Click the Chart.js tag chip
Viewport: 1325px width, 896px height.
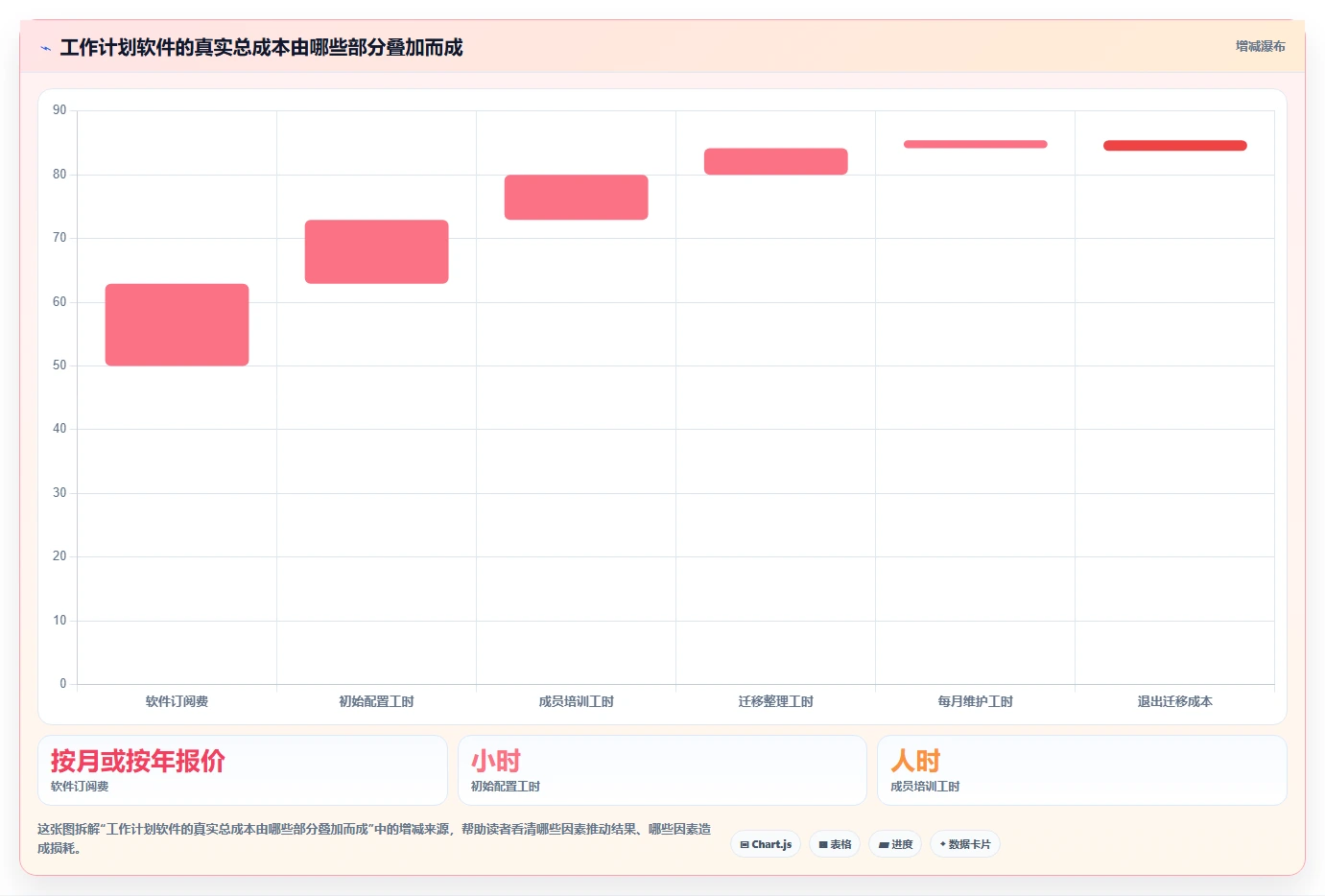click(766, 844)
